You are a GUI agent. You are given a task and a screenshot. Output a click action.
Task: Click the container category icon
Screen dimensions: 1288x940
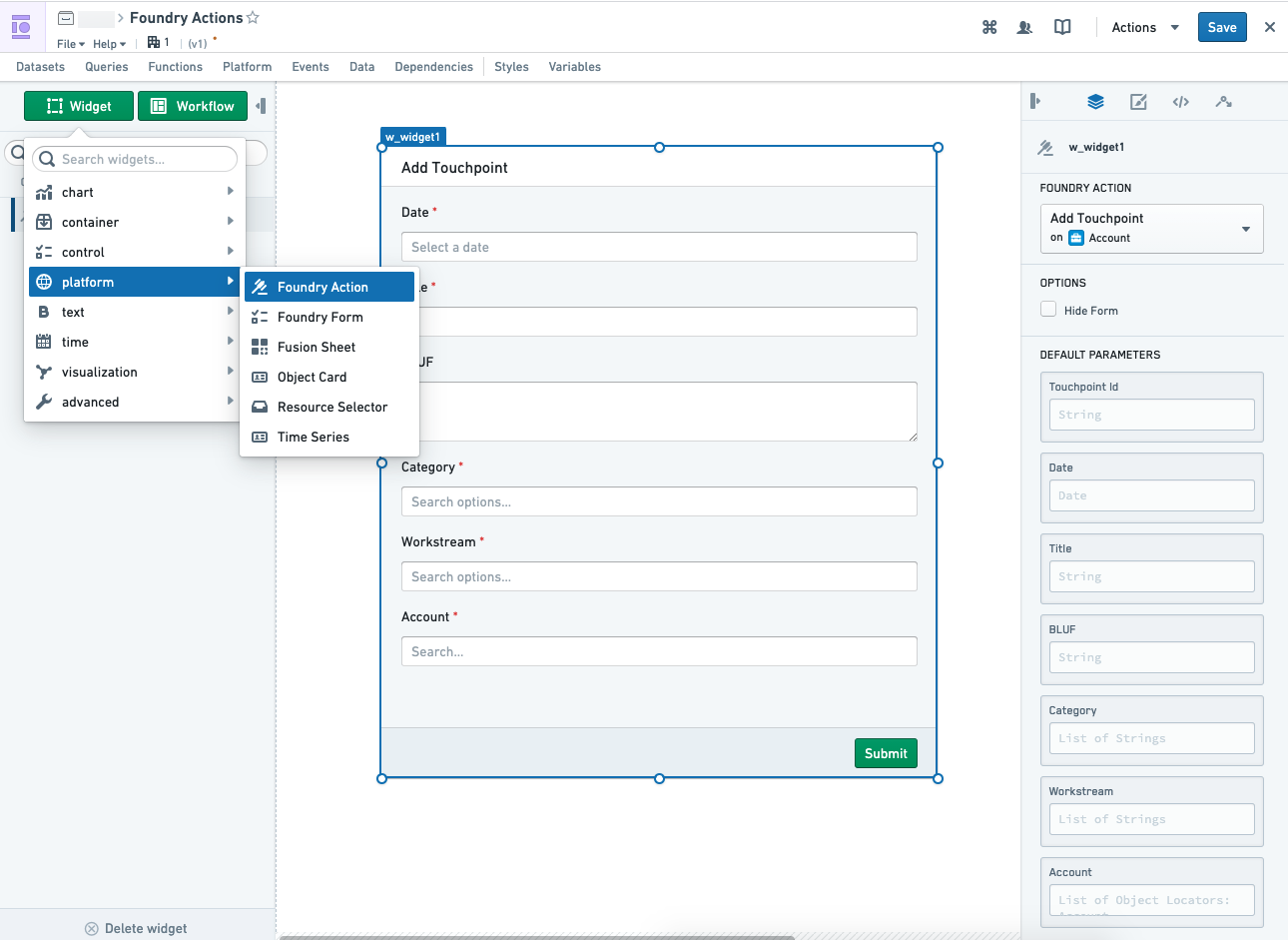tap(44, 222)
